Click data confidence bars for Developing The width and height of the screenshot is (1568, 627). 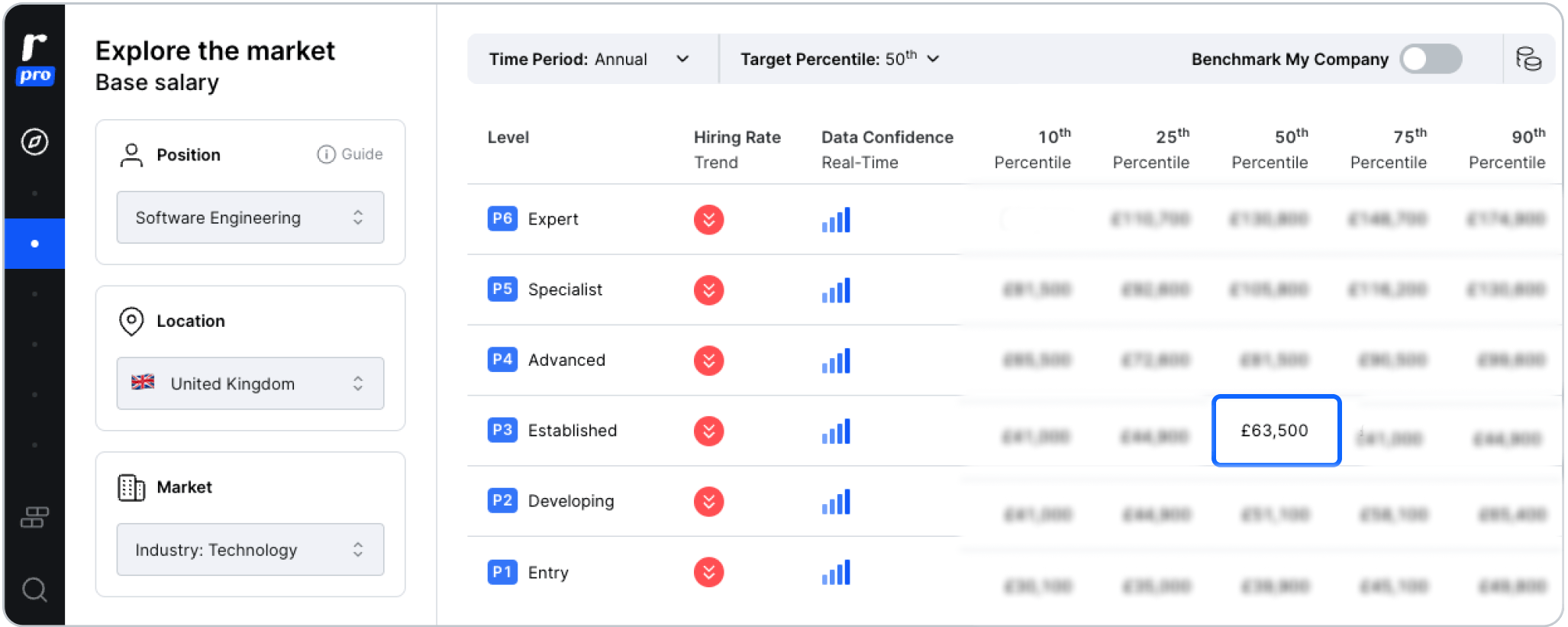tap(836, 502)
